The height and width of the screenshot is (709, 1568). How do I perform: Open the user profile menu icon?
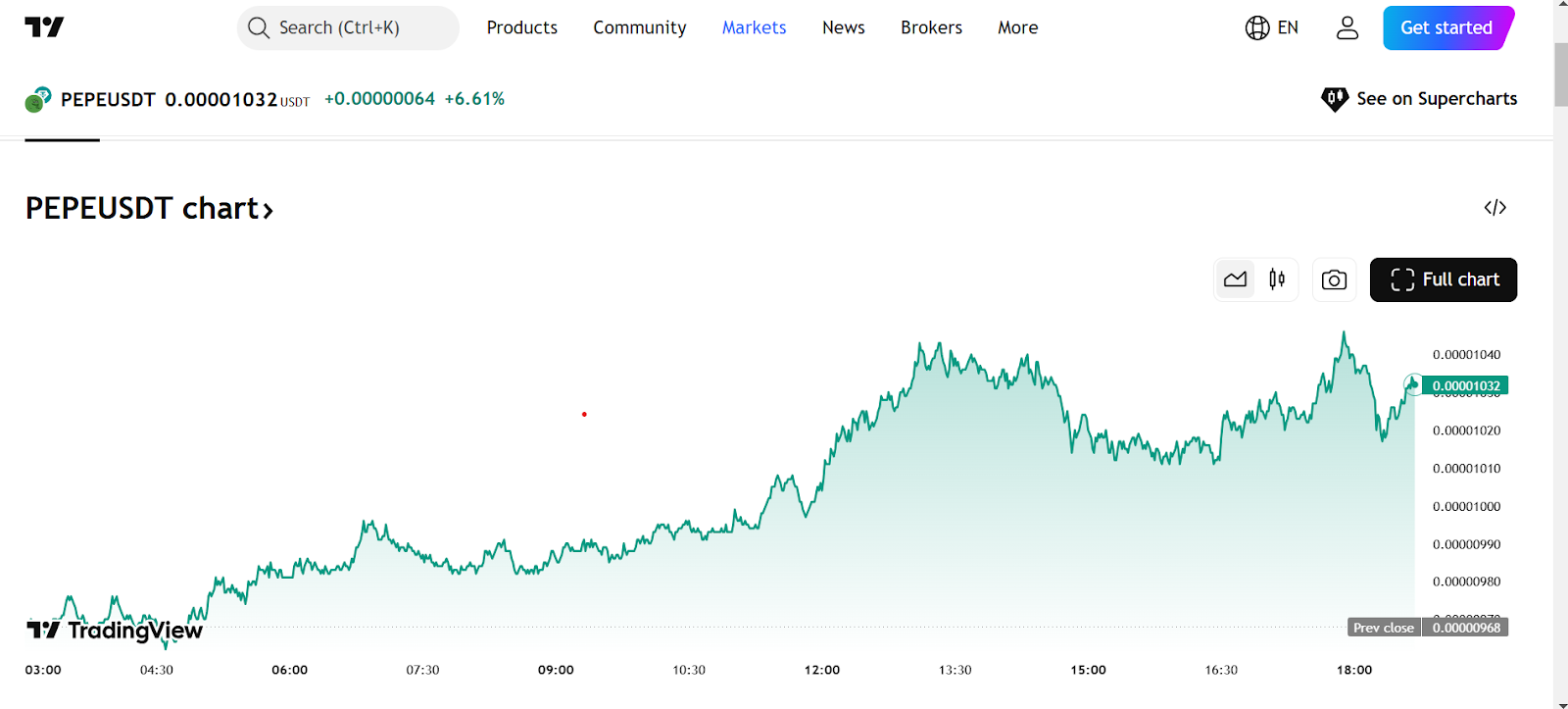point(1347,27)
